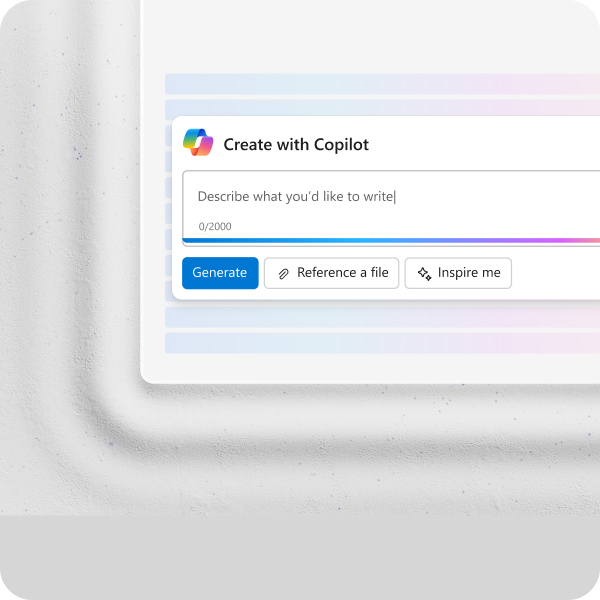Click the empty card space right of Inspire me
Image resolution: width=600 pixels, height=600 pixels.
point(556,273)
